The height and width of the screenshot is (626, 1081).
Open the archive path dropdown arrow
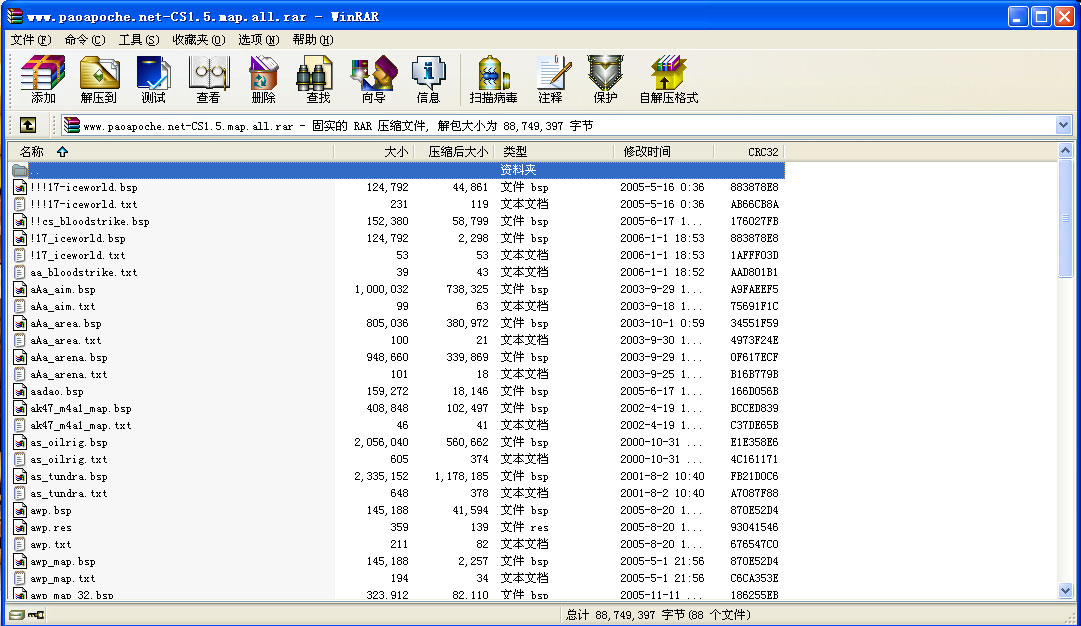(1066, 125)
